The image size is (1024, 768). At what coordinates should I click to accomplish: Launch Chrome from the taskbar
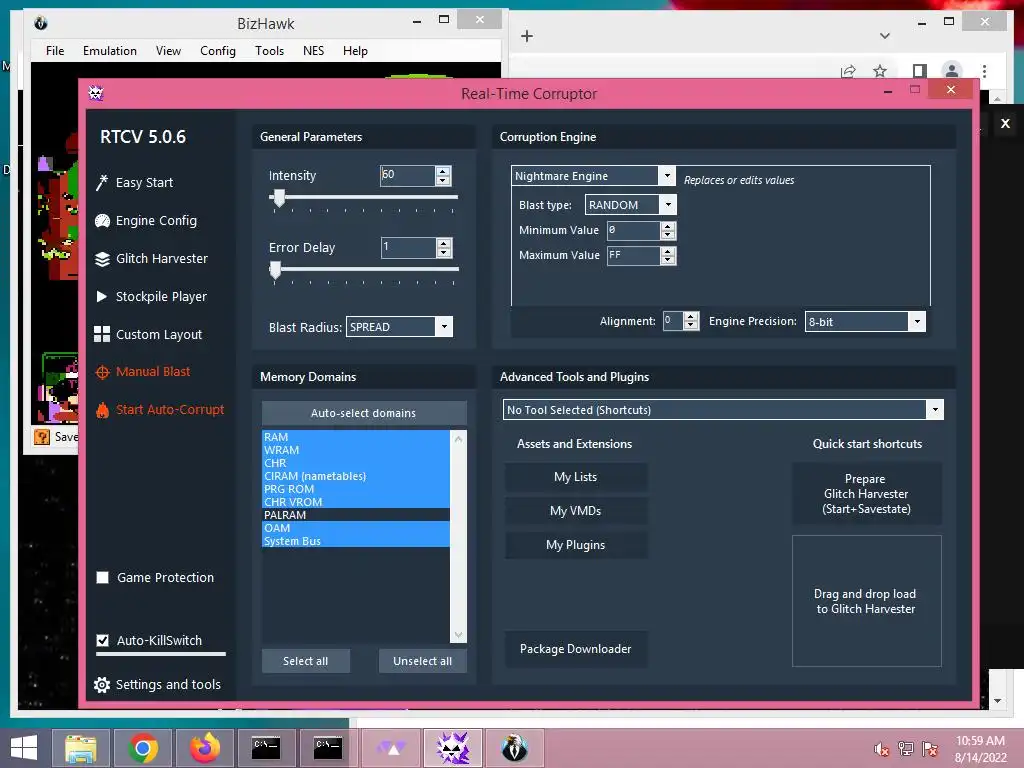tap(143, 748)
